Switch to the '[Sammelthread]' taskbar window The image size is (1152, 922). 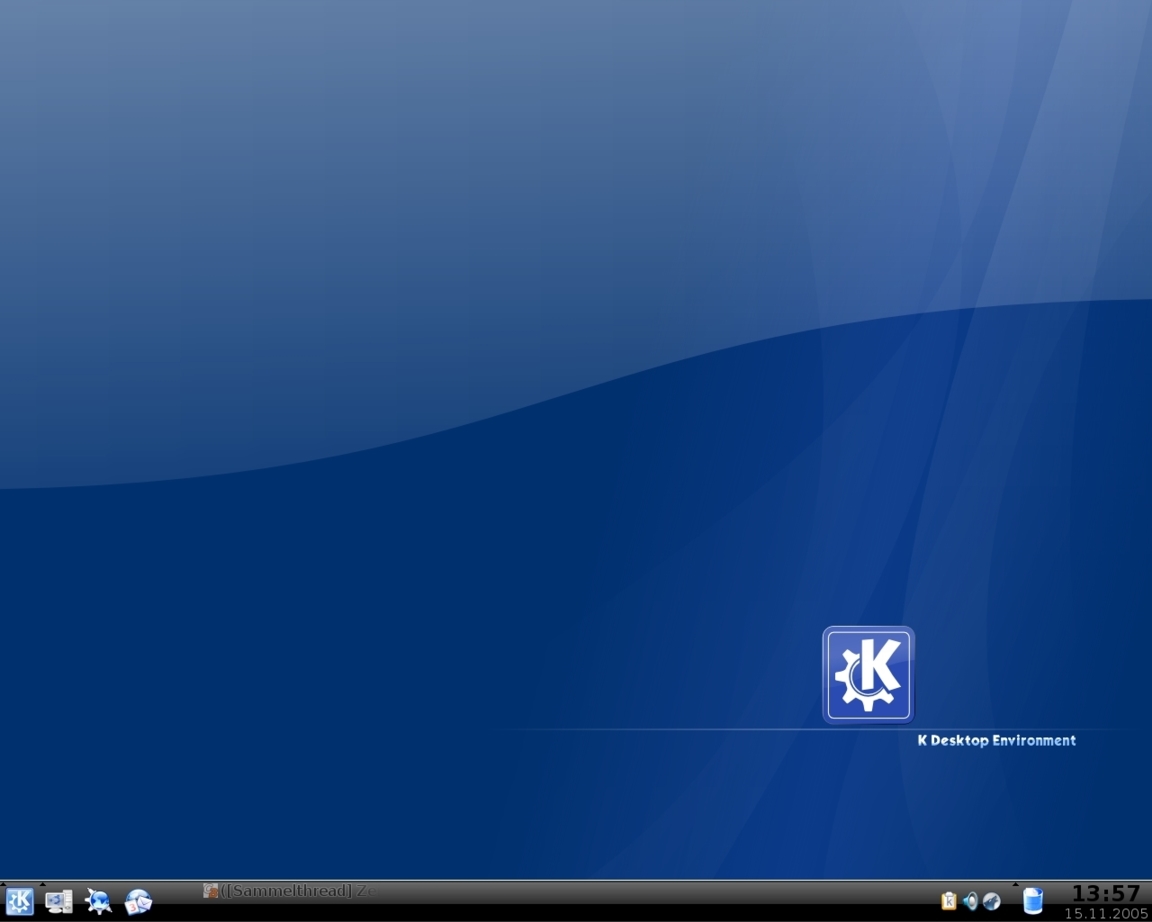tap(289, 891)
